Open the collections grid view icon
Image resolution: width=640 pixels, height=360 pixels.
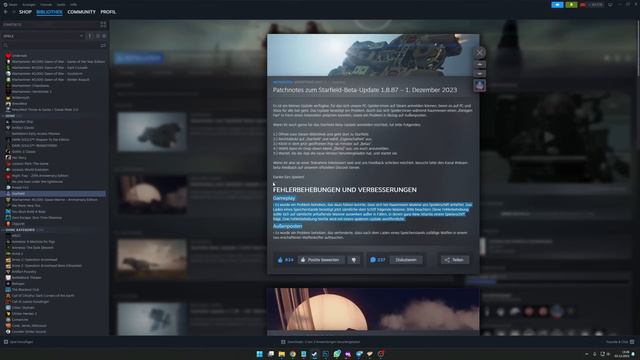(x=103, y=24)
